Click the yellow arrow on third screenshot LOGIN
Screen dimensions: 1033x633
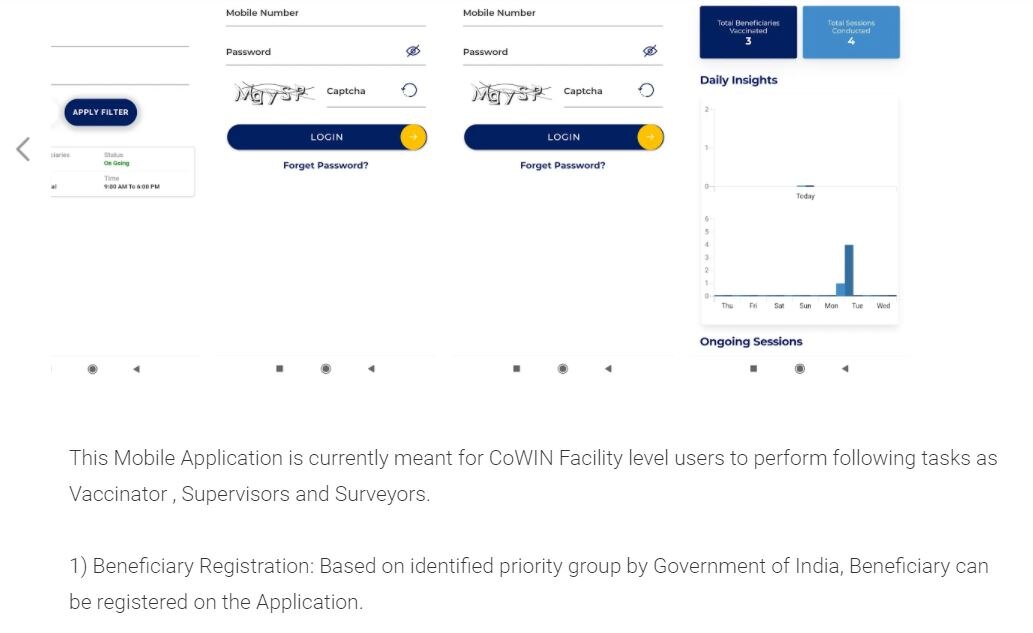(x=650, y=137)
